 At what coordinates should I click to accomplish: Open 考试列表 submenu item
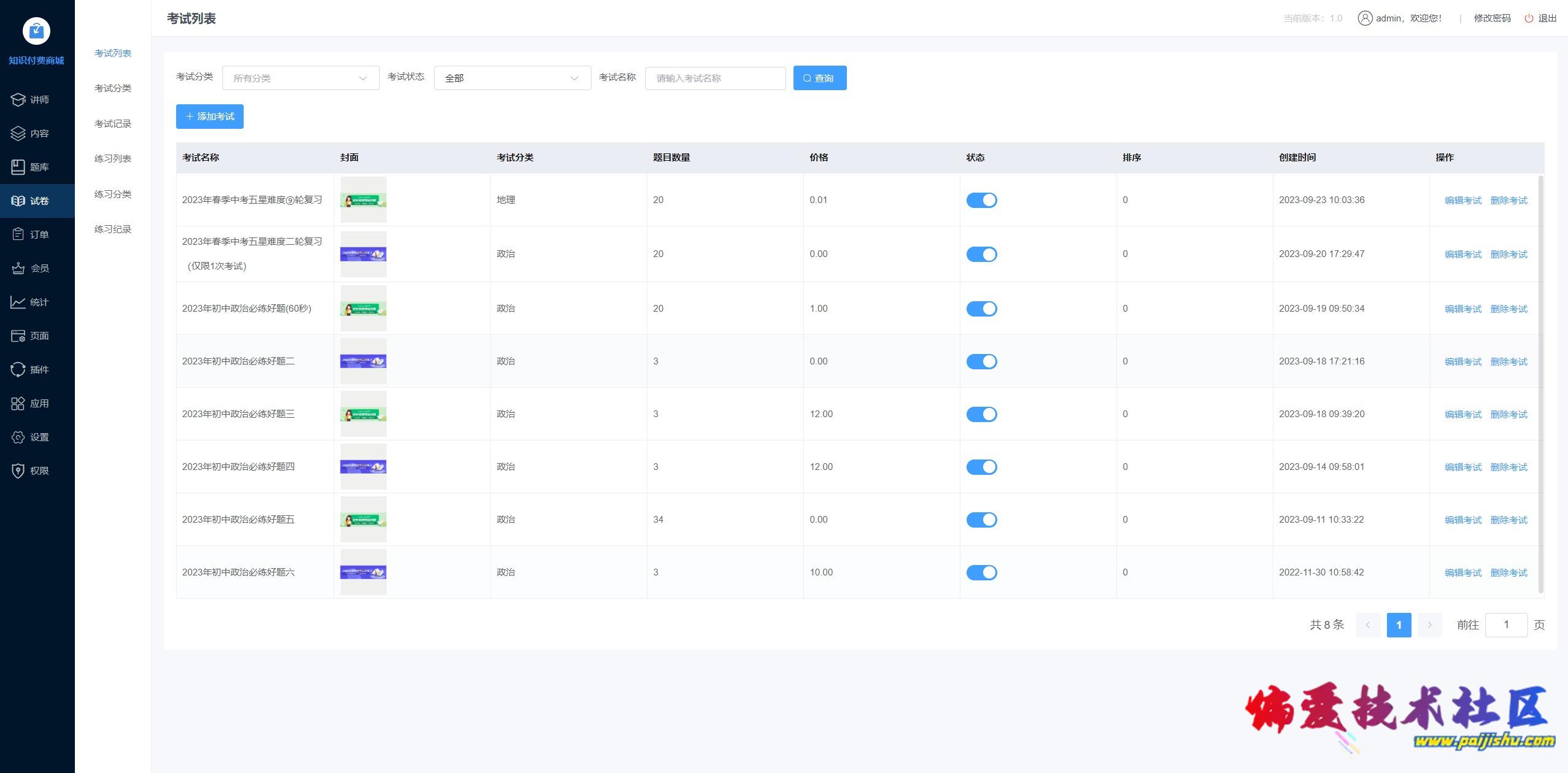[113, 53]
